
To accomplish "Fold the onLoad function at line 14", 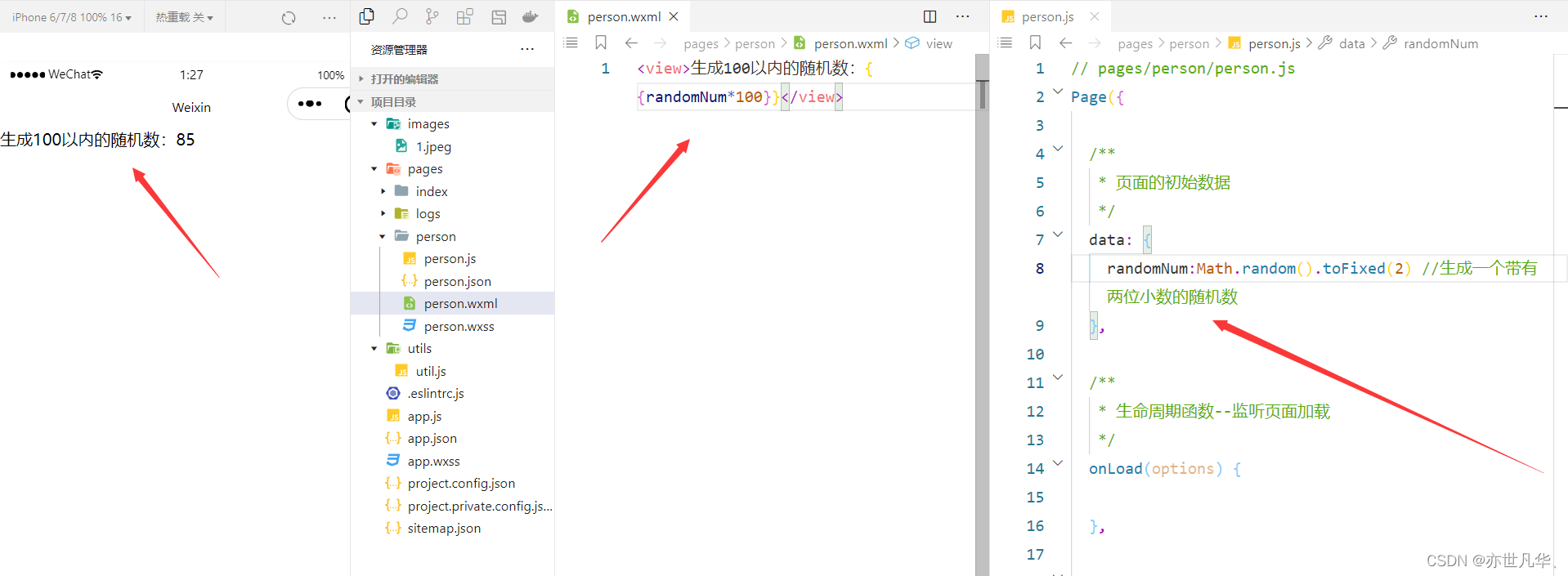I will [x=1058, y=462].
